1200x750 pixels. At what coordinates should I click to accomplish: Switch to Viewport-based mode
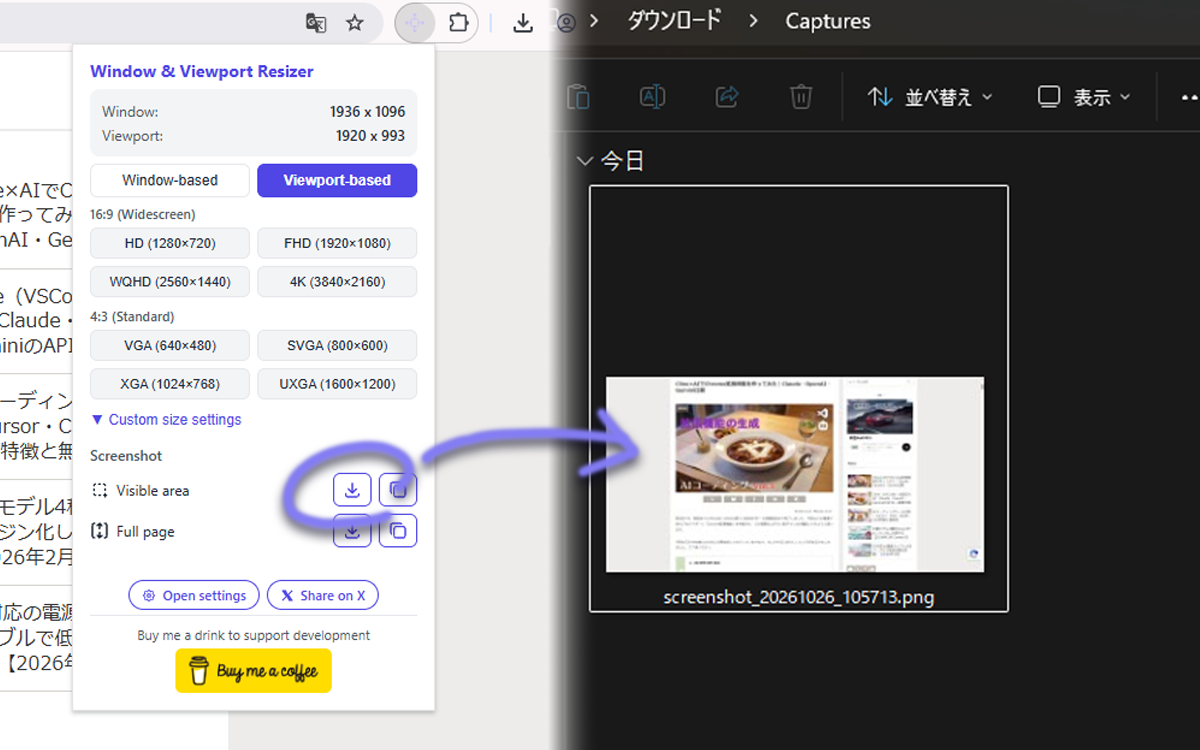(337, 181)
